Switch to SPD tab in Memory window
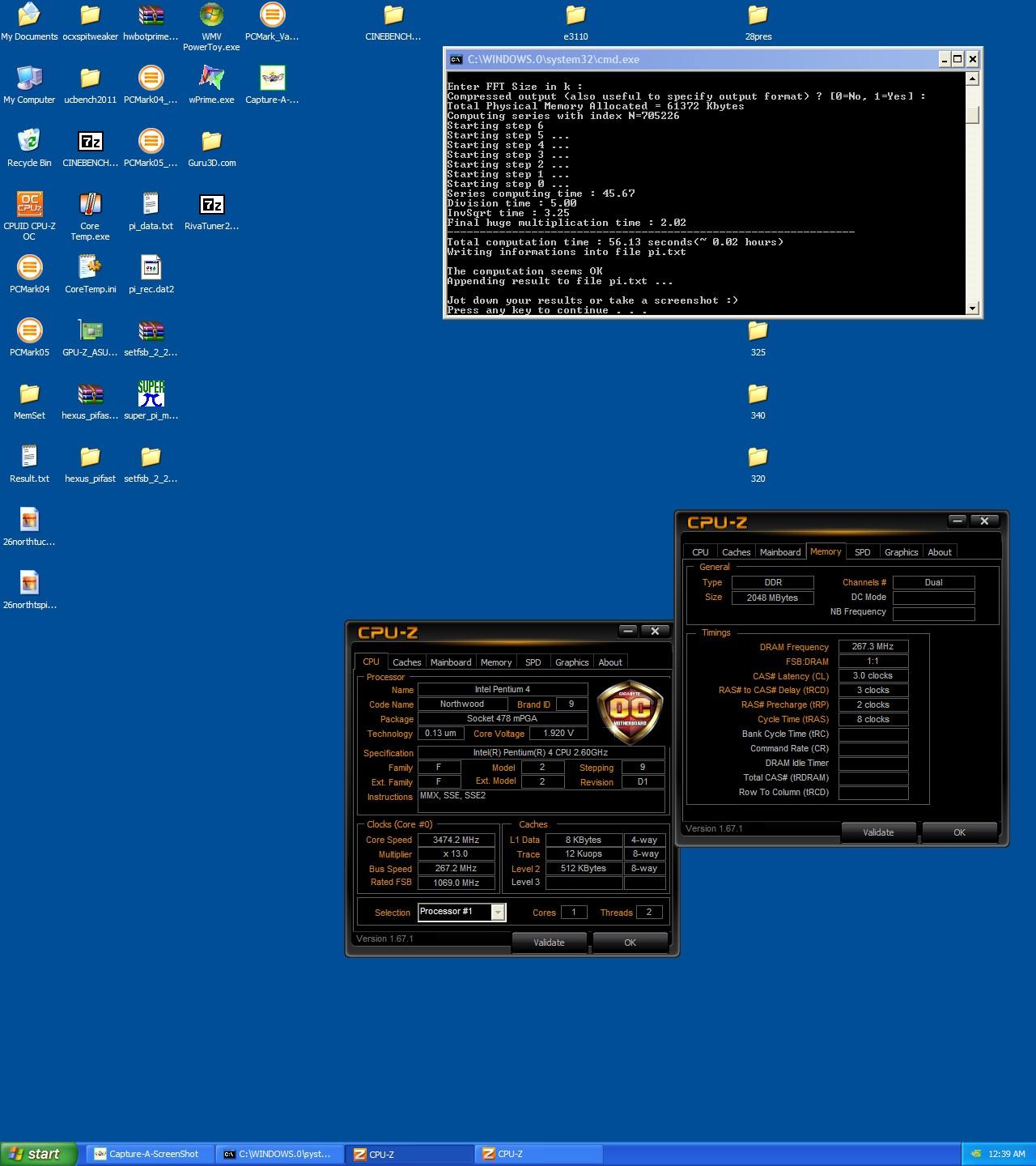Screen dimensions: 1036x1166 pos(863,552)
